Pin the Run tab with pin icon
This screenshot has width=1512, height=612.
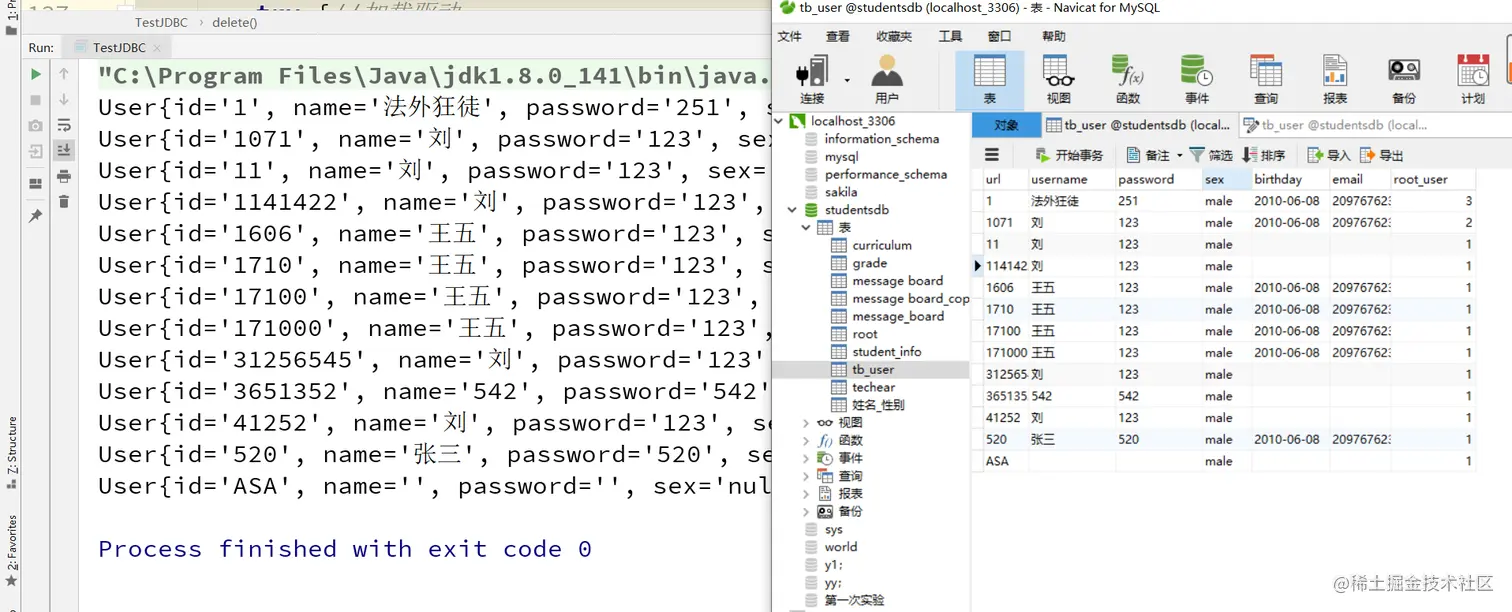36,215
